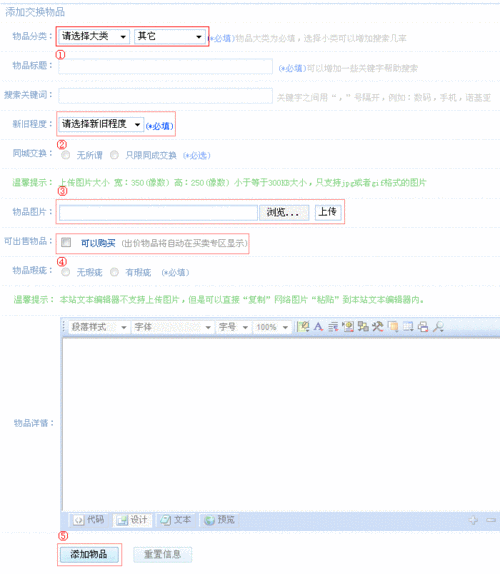
Task: Open the 100% zoom dropdown
Action: 272,327
